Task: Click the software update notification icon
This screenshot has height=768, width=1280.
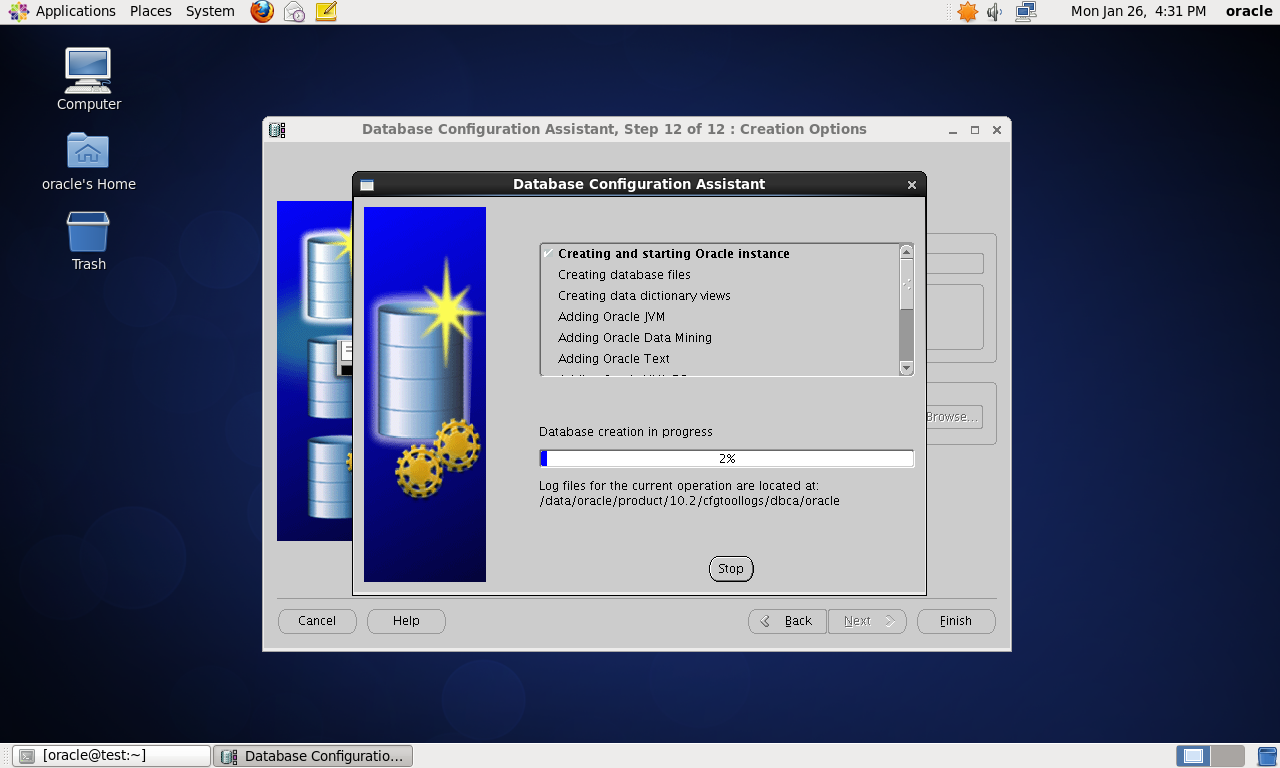Action: coord(967,11)
